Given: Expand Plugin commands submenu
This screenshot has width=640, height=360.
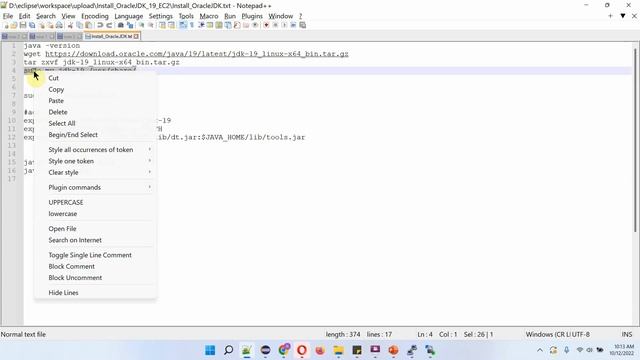Looking at the screenshot, I should [95, 187].
